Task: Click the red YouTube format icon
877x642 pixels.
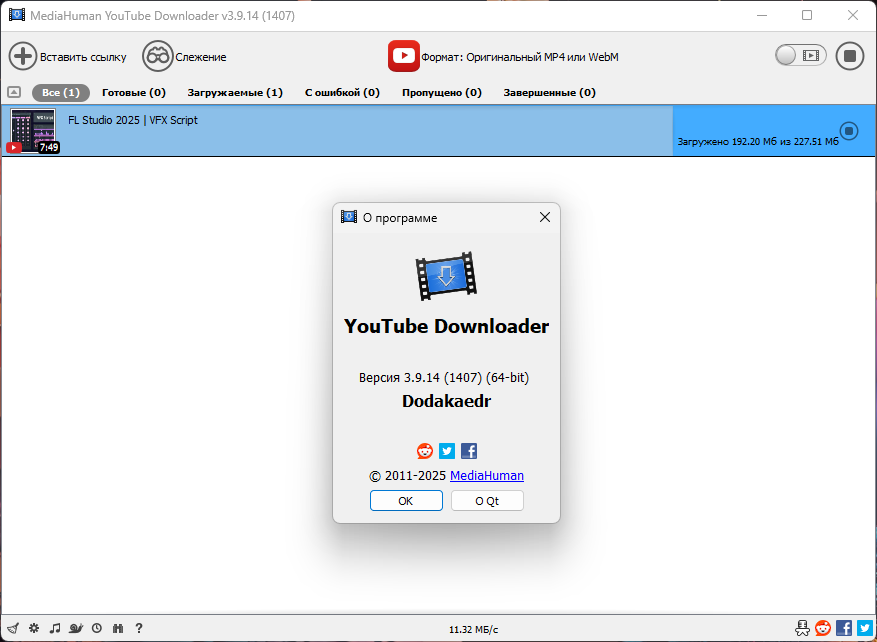Action: (404, 56)
